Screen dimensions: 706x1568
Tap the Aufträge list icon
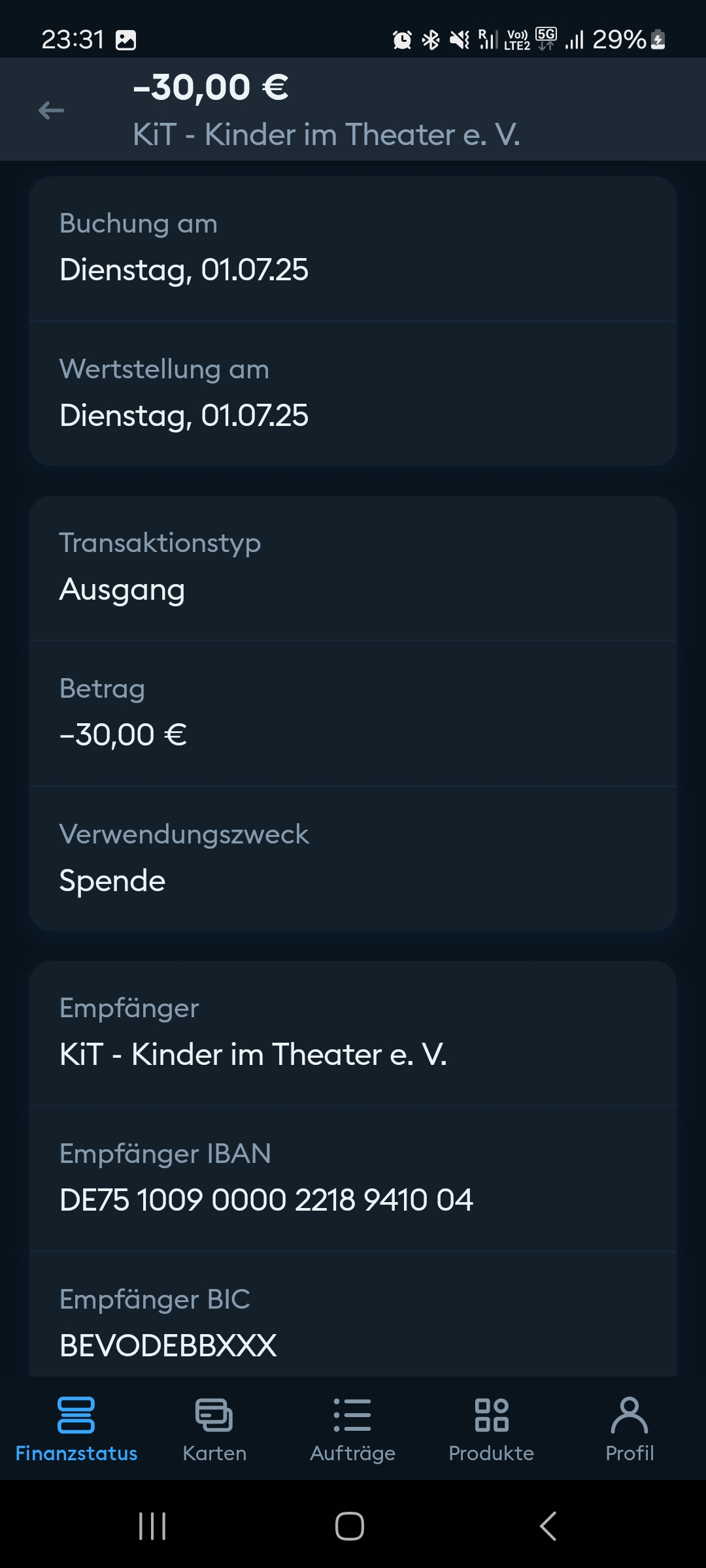tap(352, 1414)
